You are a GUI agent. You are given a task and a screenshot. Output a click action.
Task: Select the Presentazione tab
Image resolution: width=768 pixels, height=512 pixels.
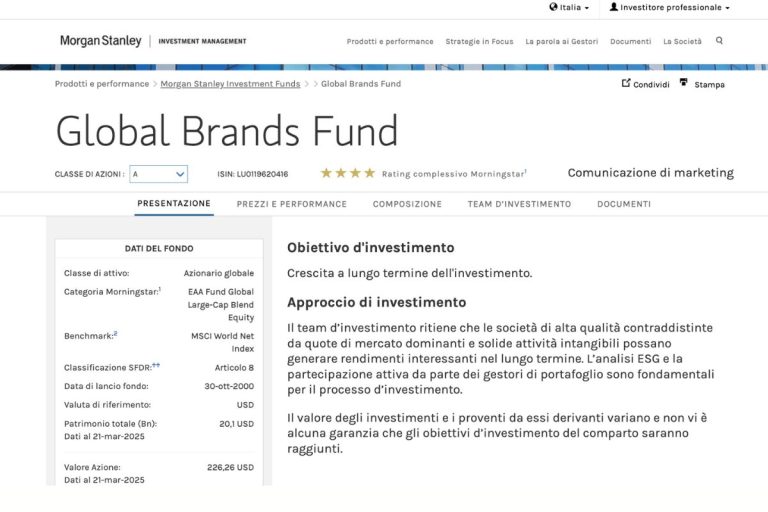pos(174,203)
